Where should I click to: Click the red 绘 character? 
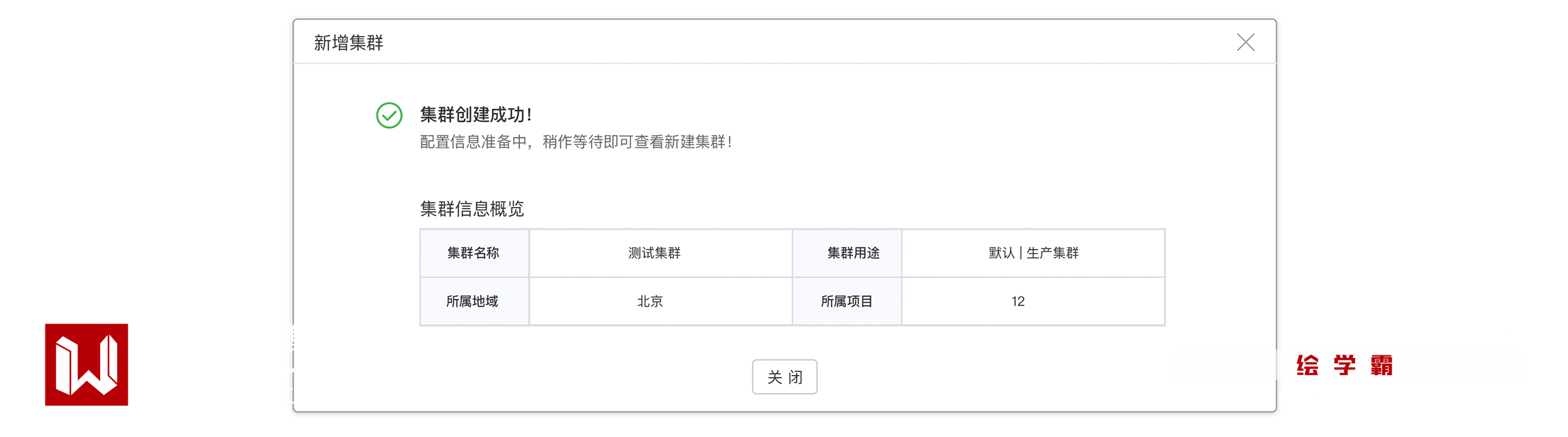[x=1306, y=365]
